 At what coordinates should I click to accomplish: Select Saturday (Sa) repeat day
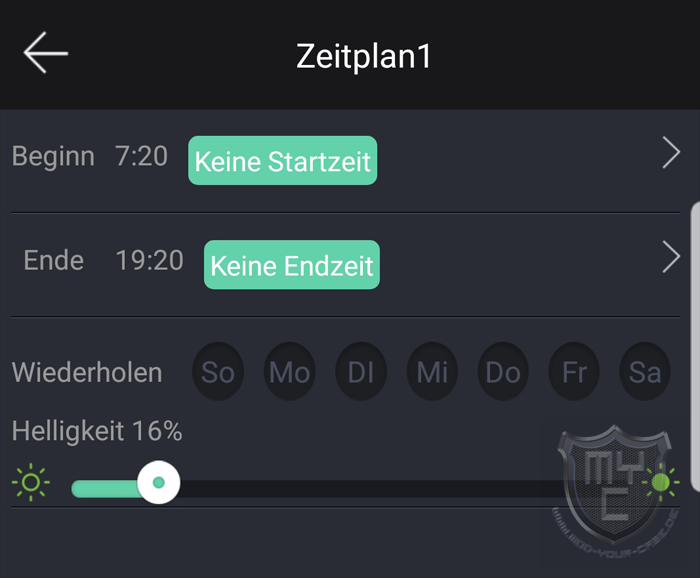[645, 371]
